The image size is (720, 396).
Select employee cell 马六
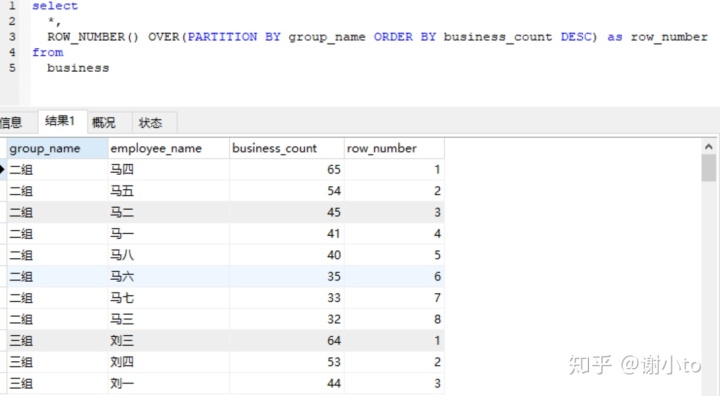[x=169, y=276]
